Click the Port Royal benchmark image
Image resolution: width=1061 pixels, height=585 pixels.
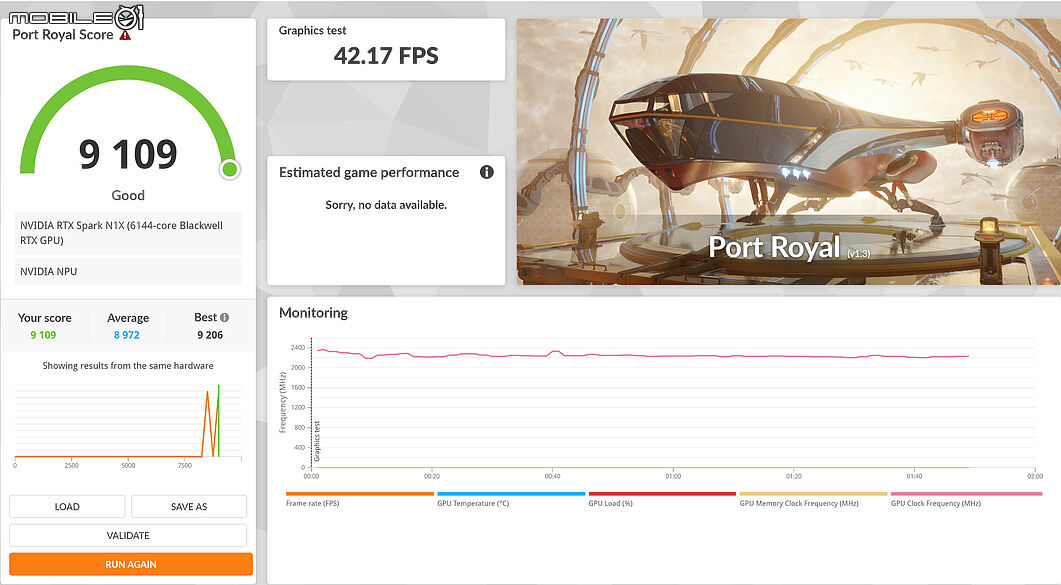coord(789,151)
